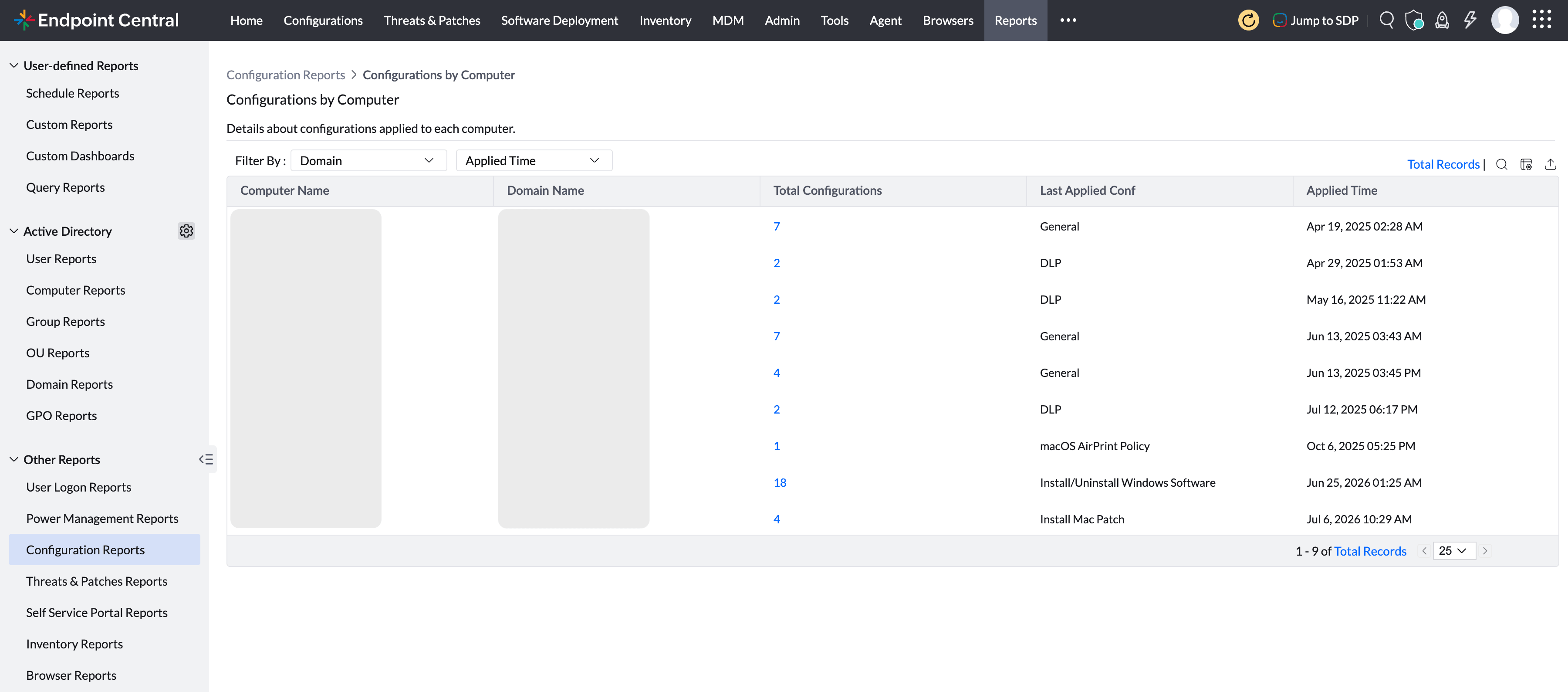This screenshot has height=692, width=1568.
Task: Open User Reports in sidebar
Action: click(61, 258)
